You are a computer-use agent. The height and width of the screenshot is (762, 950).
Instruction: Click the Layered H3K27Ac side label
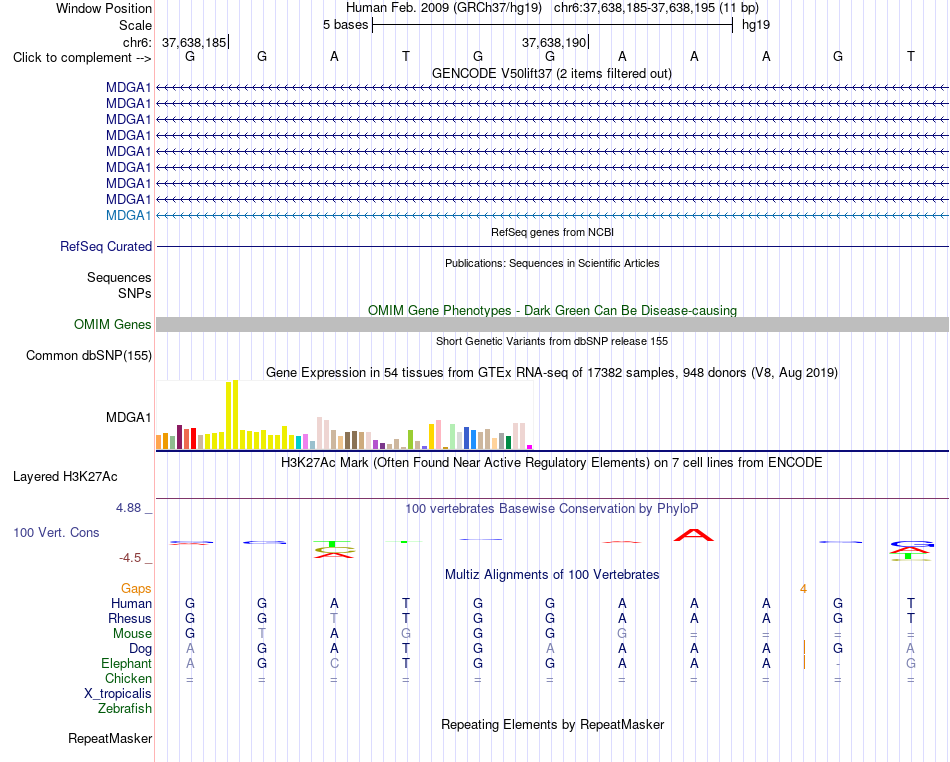click(x=65, y=477)
